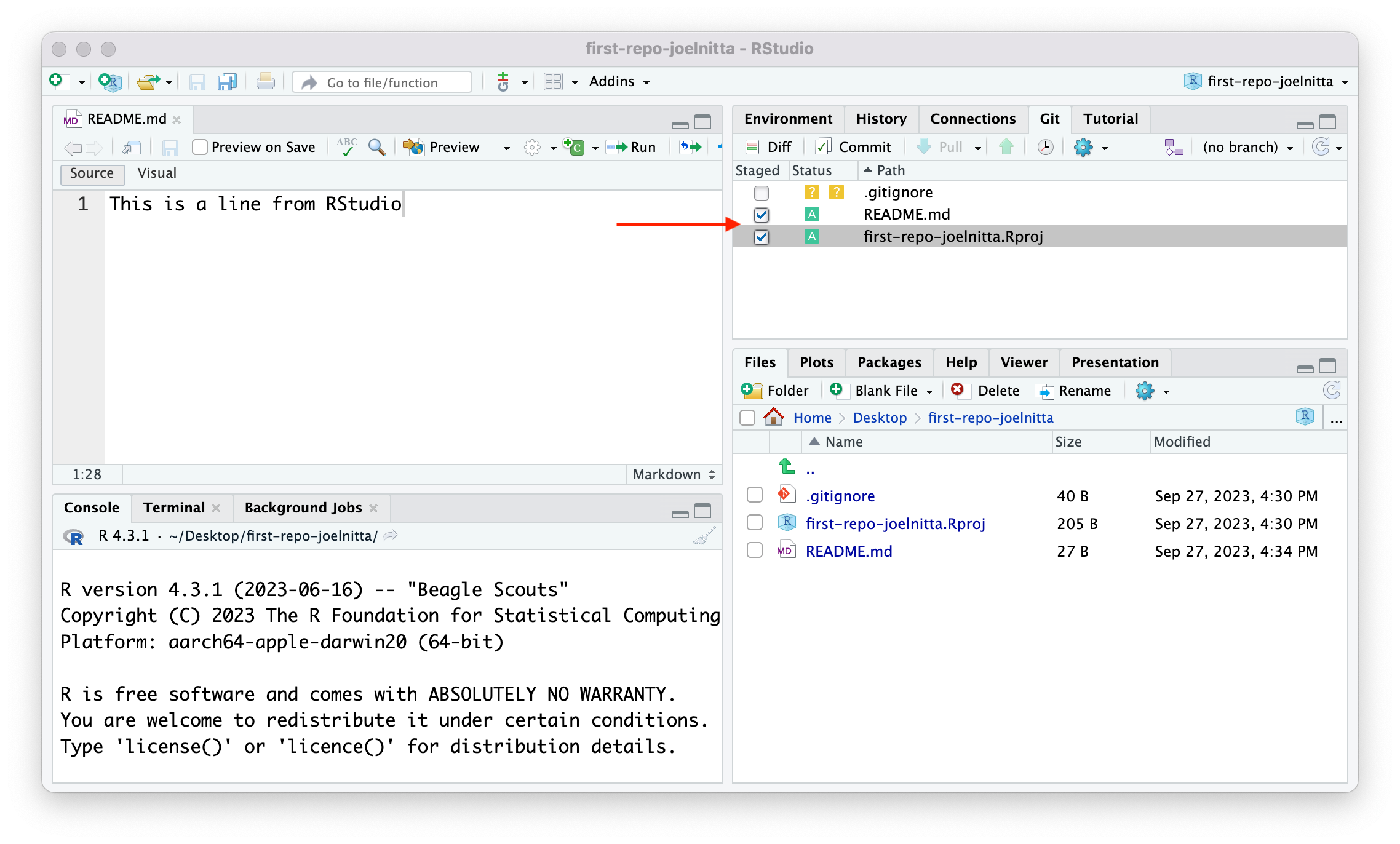
Task: Check the README.md checkbox in Files pane
Action: pos(754,551)
